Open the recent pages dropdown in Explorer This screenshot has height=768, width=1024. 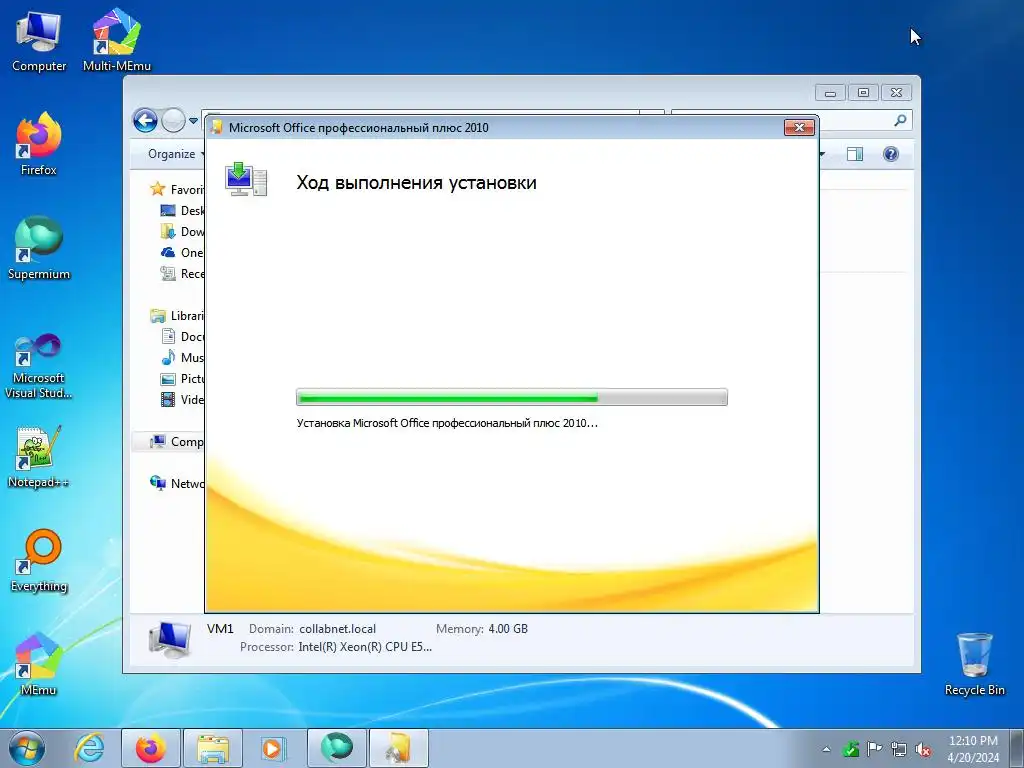point(193,121)
